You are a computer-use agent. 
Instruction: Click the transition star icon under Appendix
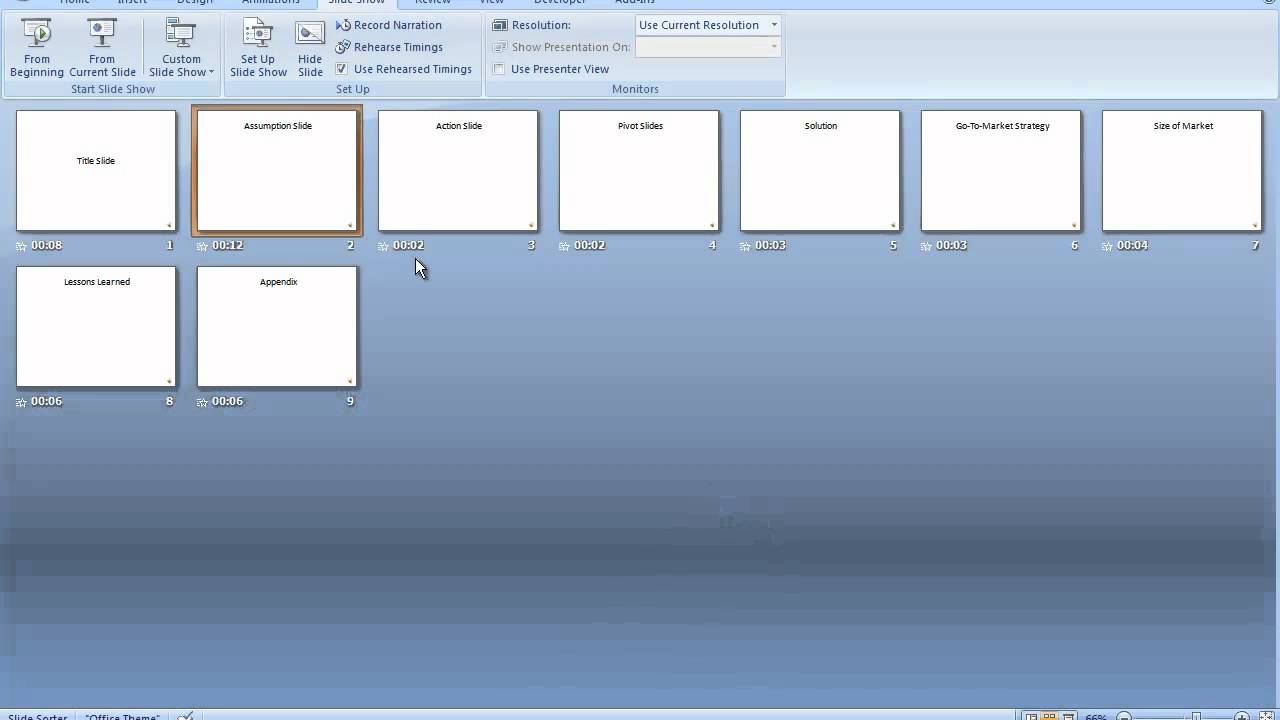(202, 402)
